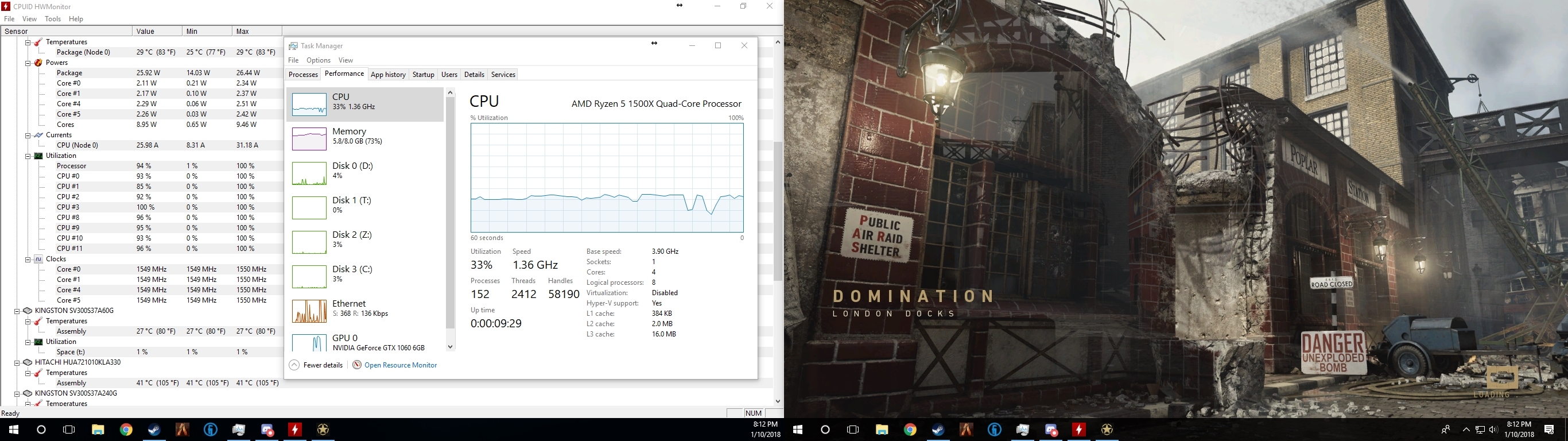
Task: Click the Max column header in HWMonitor
Action: (x=257, y=31)
